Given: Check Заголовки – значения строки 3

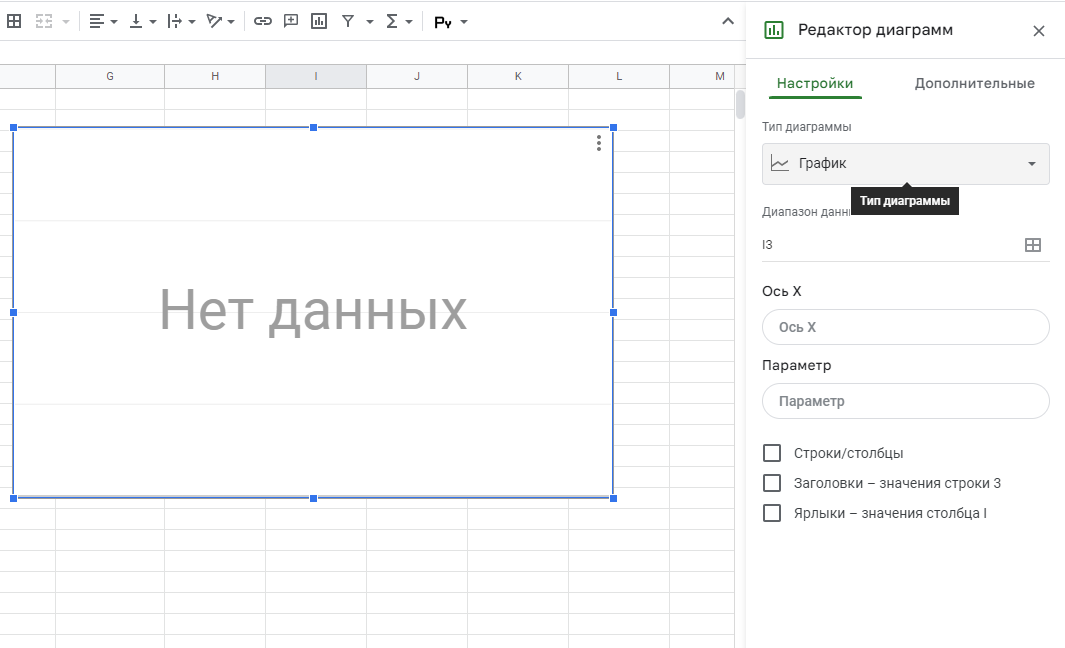Looking at the screenshot, I should tap(772, 483).
